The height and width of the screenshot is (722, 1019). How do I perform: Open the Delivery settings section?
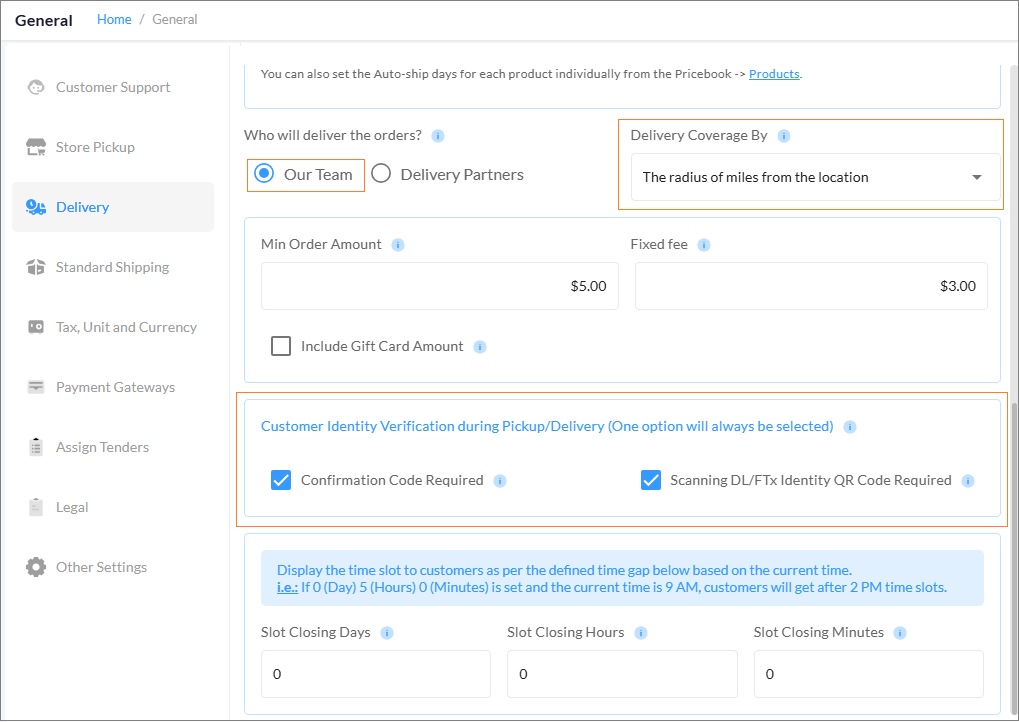point(113,207)
